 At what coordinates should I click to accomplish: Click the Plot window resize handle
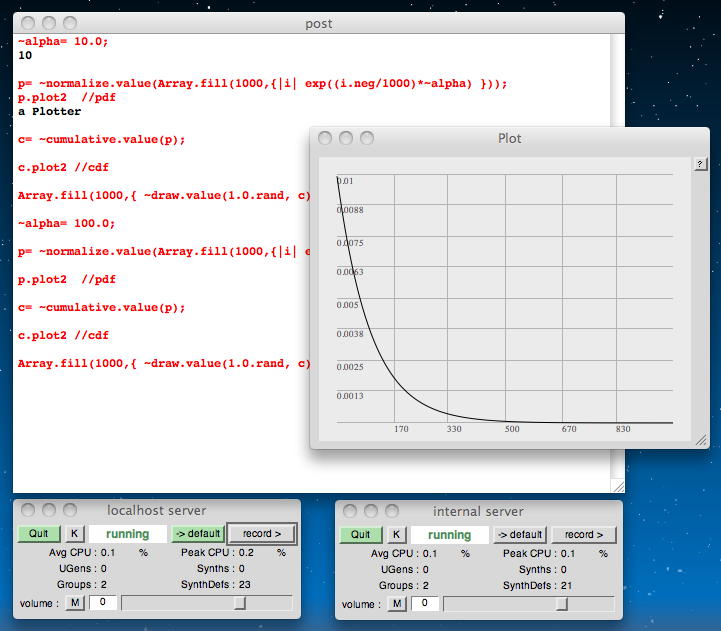pyautogui.click(x=701, y=440)
